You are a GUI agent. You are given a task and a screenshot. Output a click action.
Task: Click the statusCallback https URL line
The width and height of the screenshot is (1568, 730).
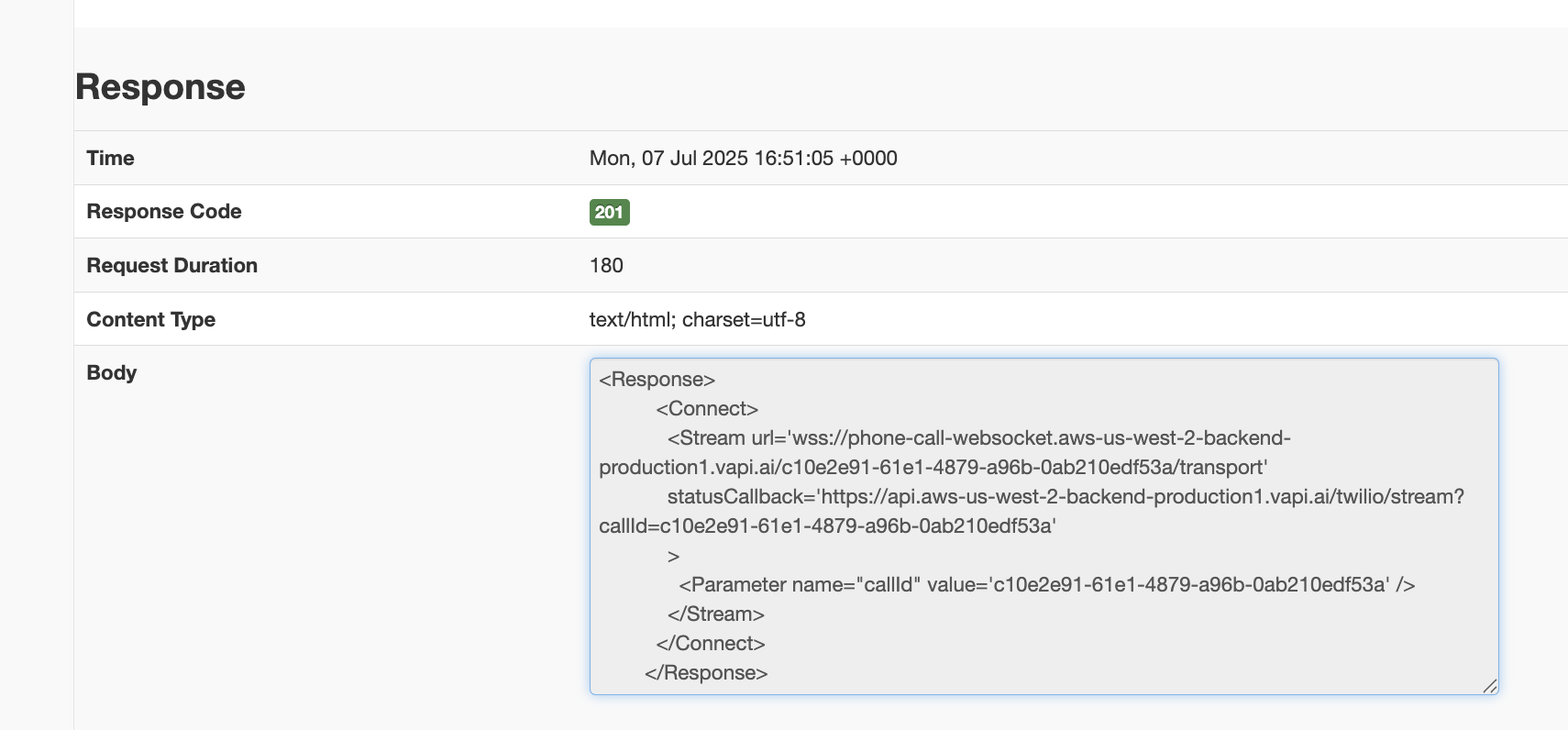[x=1066, y=497]
